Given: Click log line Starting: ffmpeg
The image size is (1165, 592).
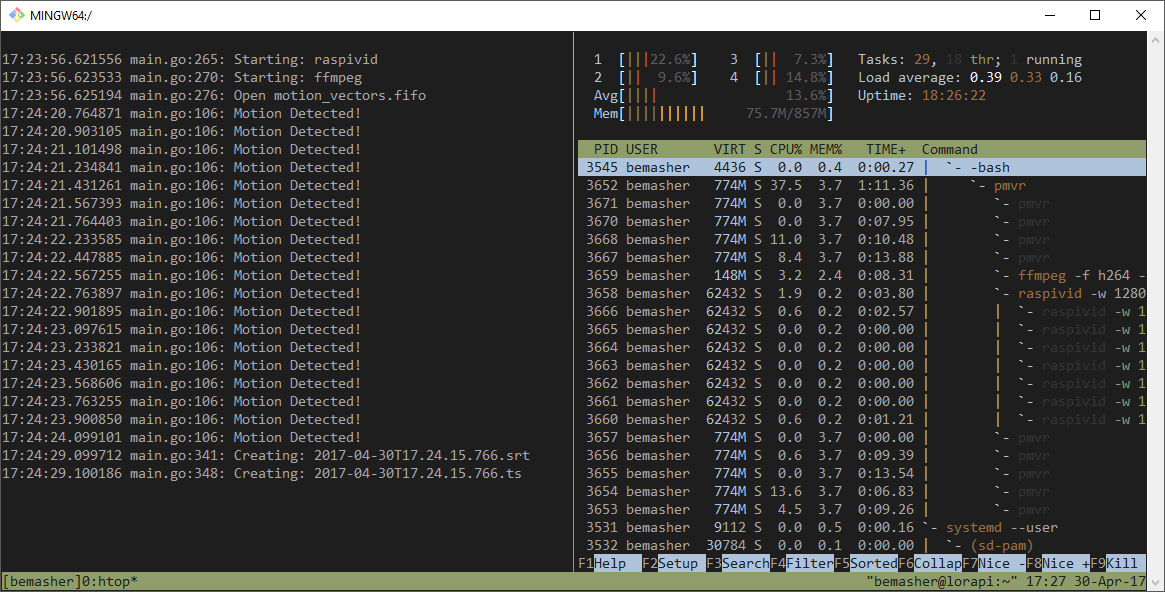Looking at the screenshot, I should (182, 77).
